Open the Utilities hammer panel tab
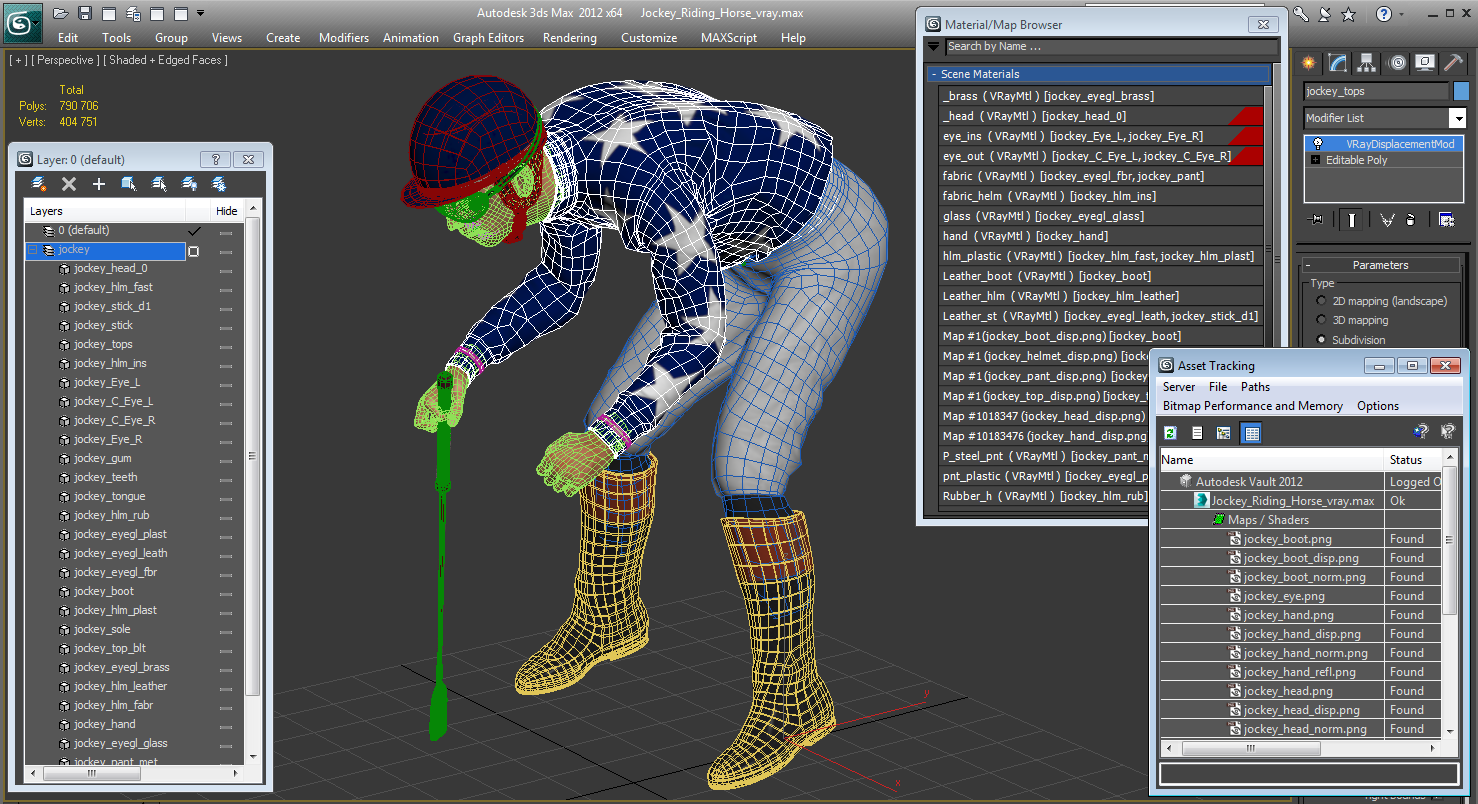The height and width of the screenshot is (804, 1478). [1454, 63]
